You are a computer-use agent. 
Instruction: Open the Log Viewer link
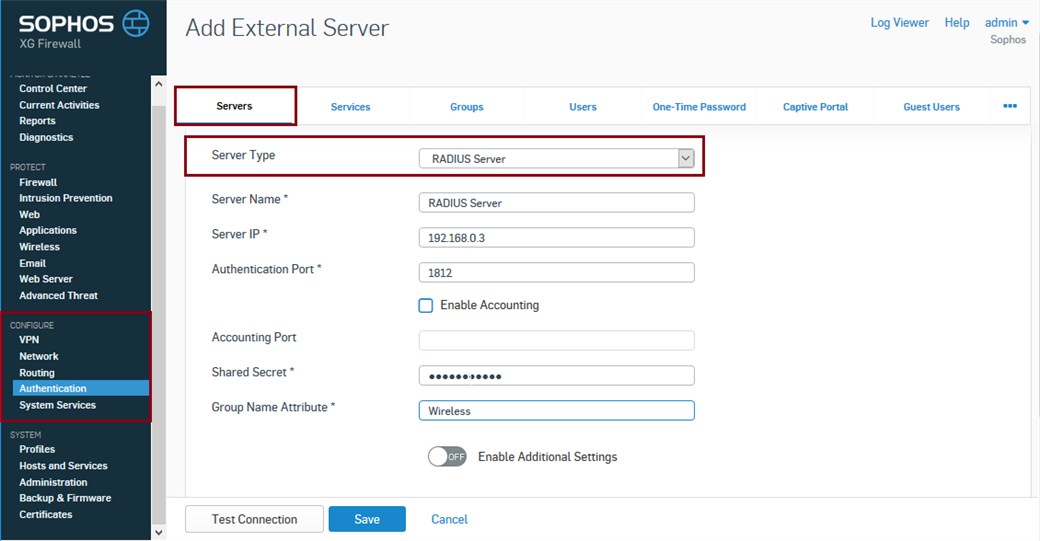(x=899, y=23)
